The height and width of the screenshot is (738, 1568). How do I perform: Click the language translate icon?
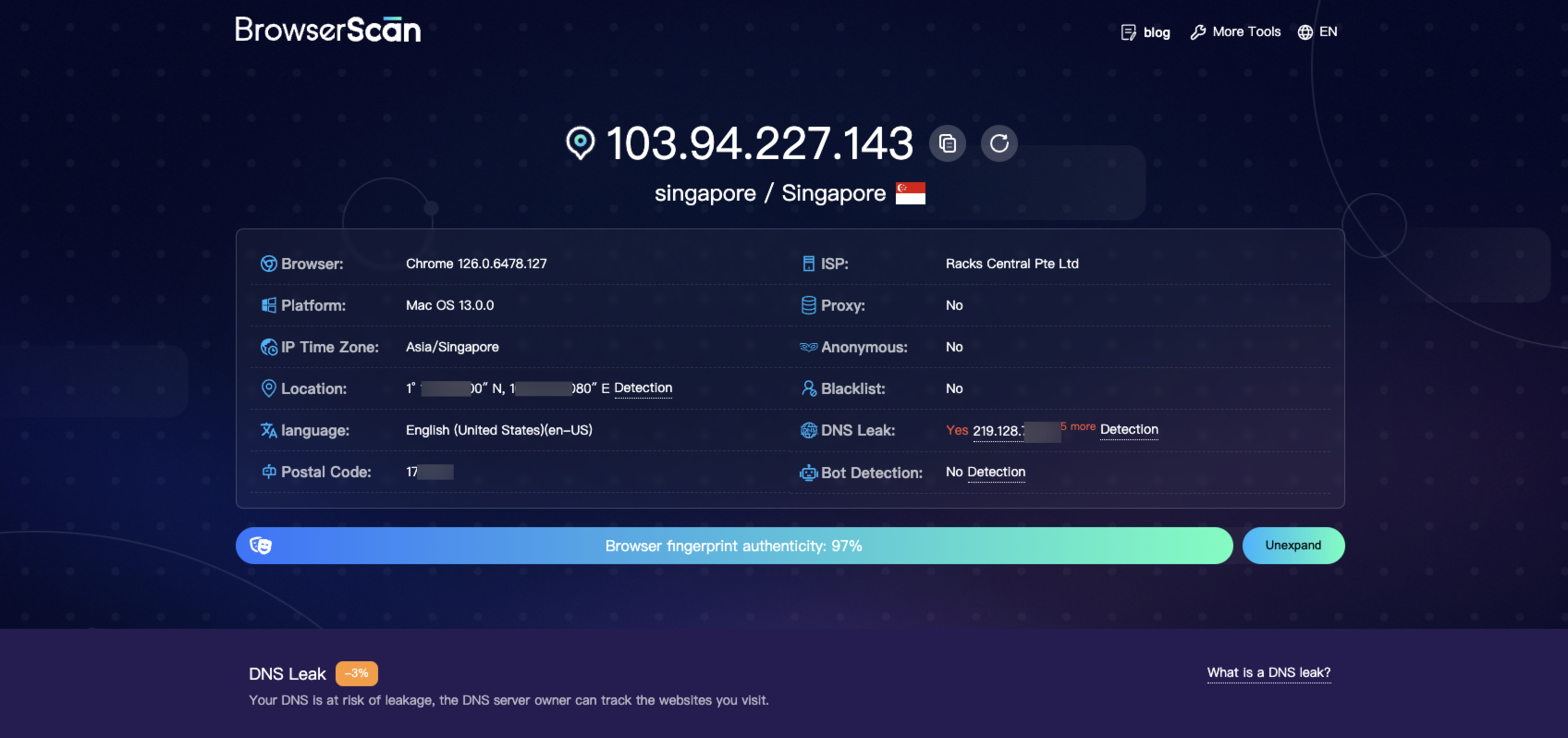coord(269,430)
